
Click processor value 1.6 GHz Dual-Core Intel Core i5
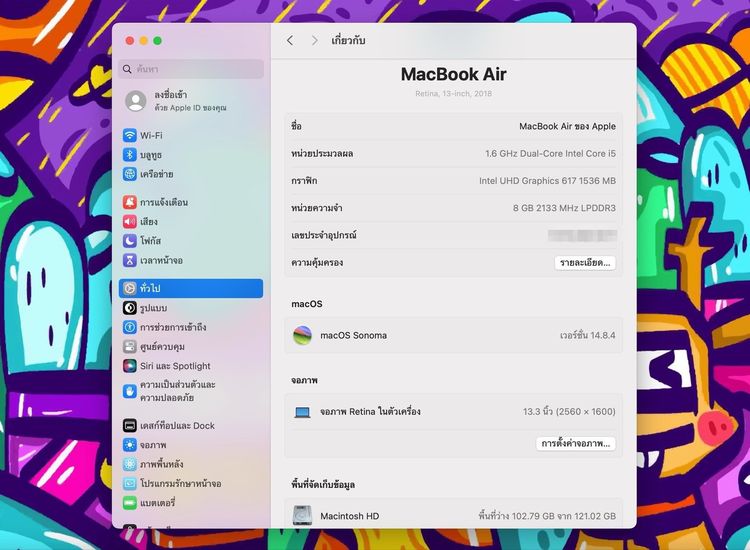(551, 154)
